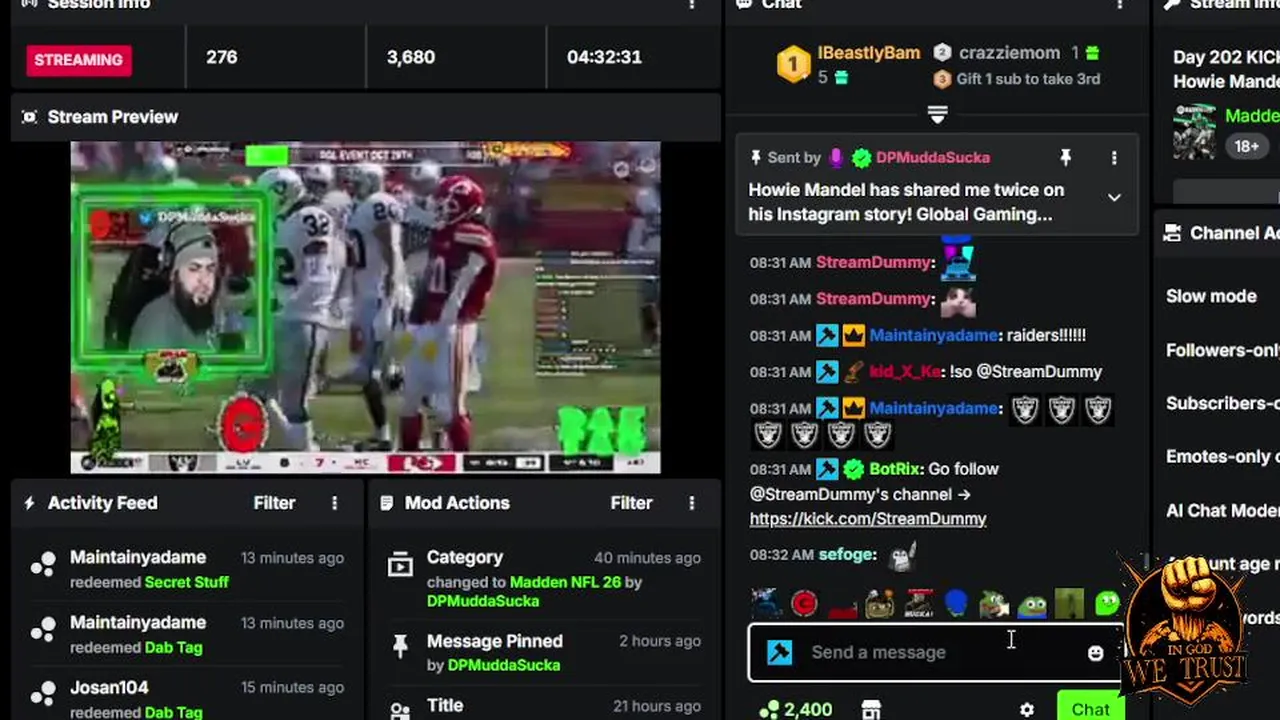Viewport: 1280px width, 720px height.
Task: Click the 18+ badge in Stream Info
Action: [x=1246, y=146]
